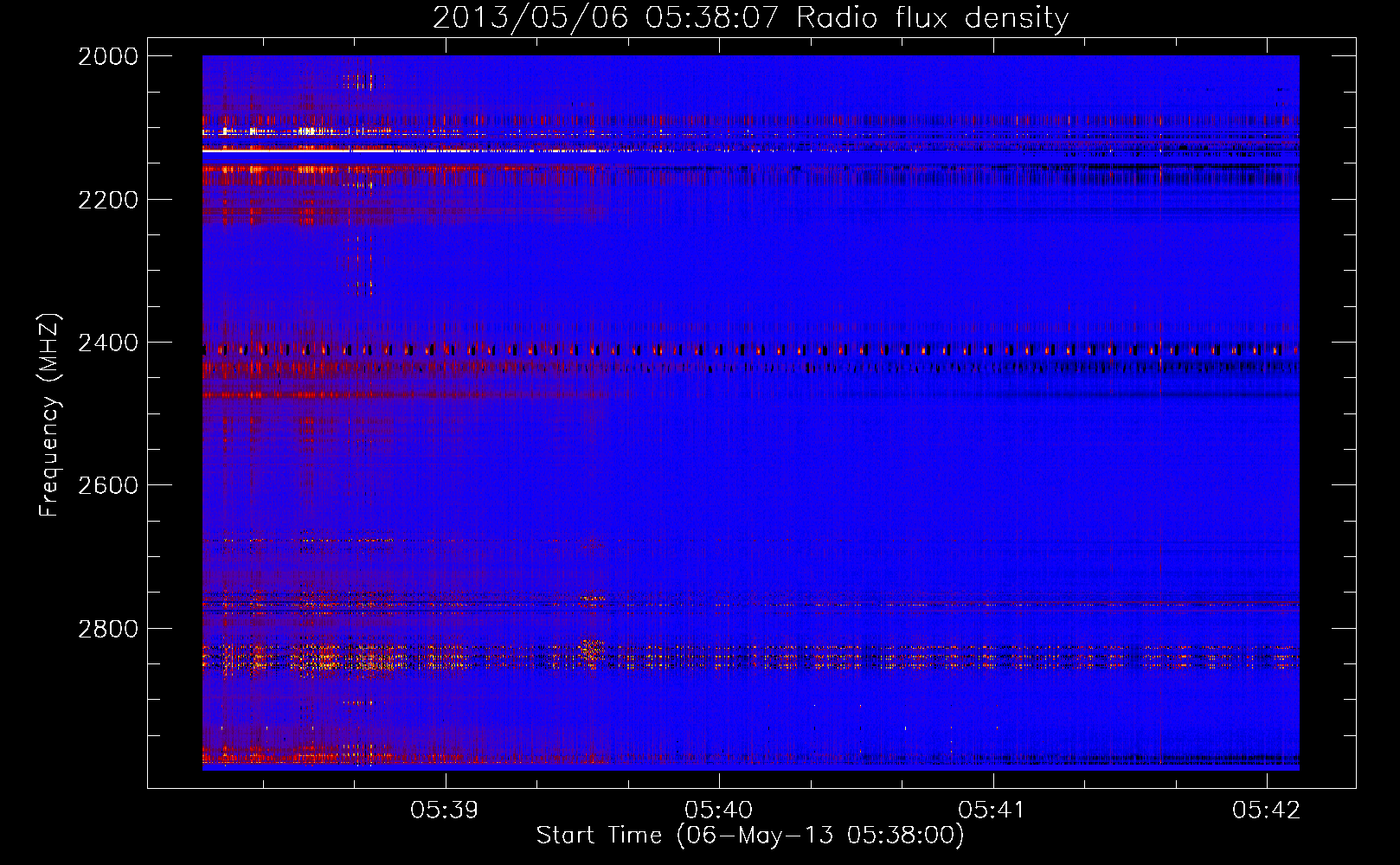This screenshot has width=1400, height=865.
Task: Click the 2800 frequency tick label
Action: pos(108,628)
